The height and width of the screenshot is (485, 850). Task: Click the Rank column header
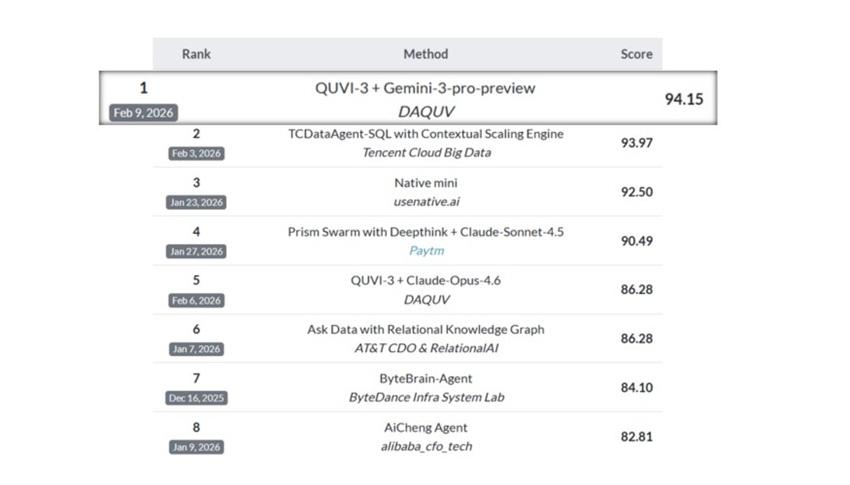(196, 54)
